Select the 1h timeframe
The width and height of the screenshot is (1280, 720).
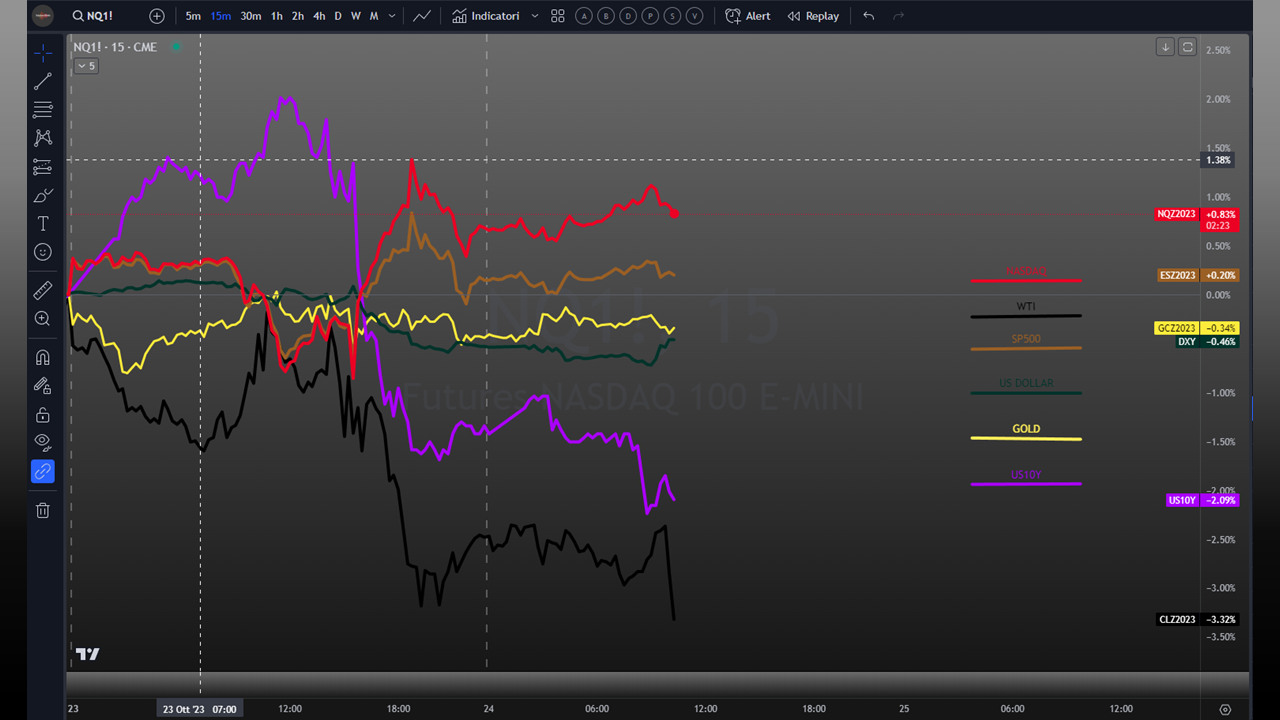277,16
